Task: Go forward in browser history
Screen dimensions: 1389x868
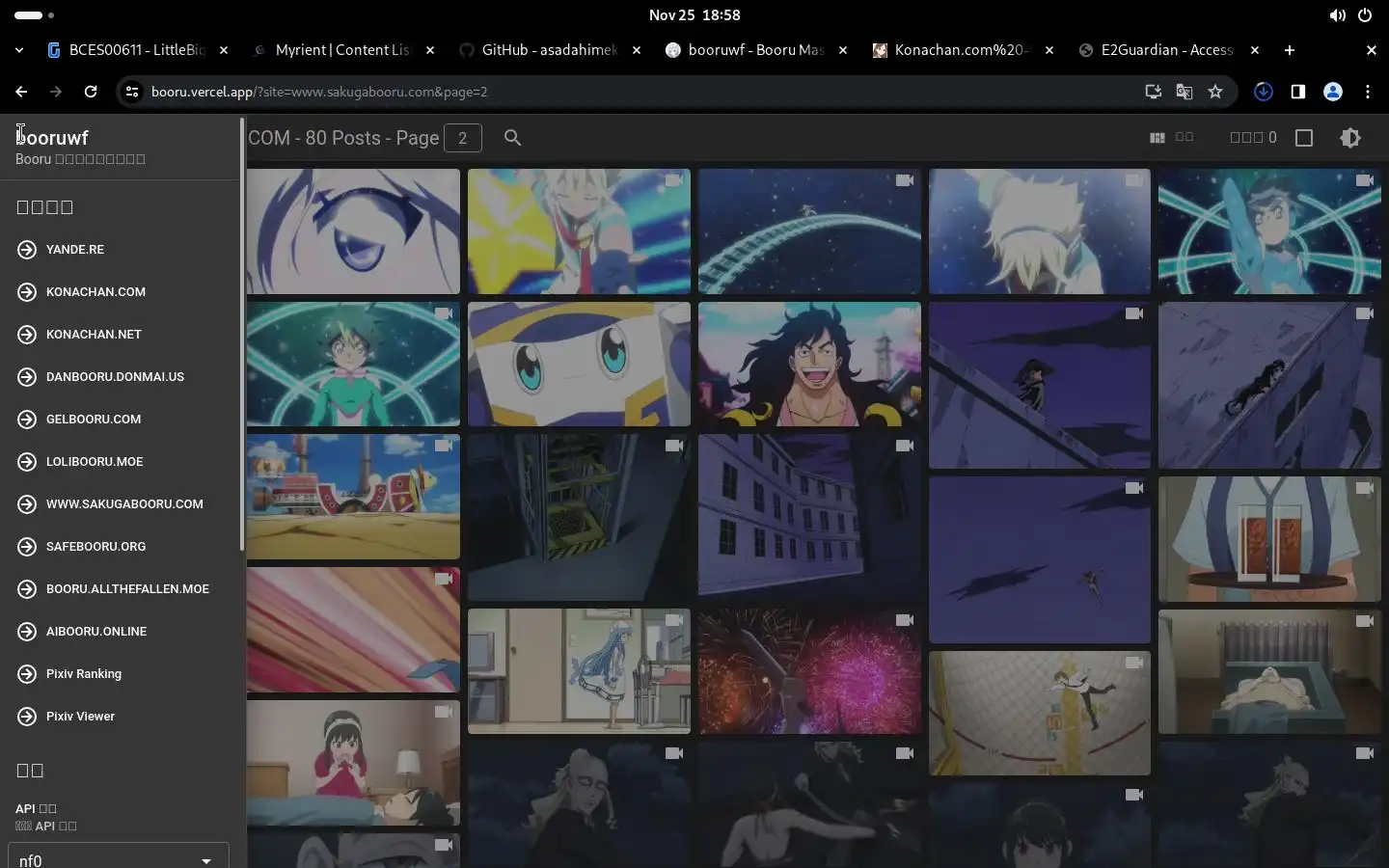Action: (56, 92)
